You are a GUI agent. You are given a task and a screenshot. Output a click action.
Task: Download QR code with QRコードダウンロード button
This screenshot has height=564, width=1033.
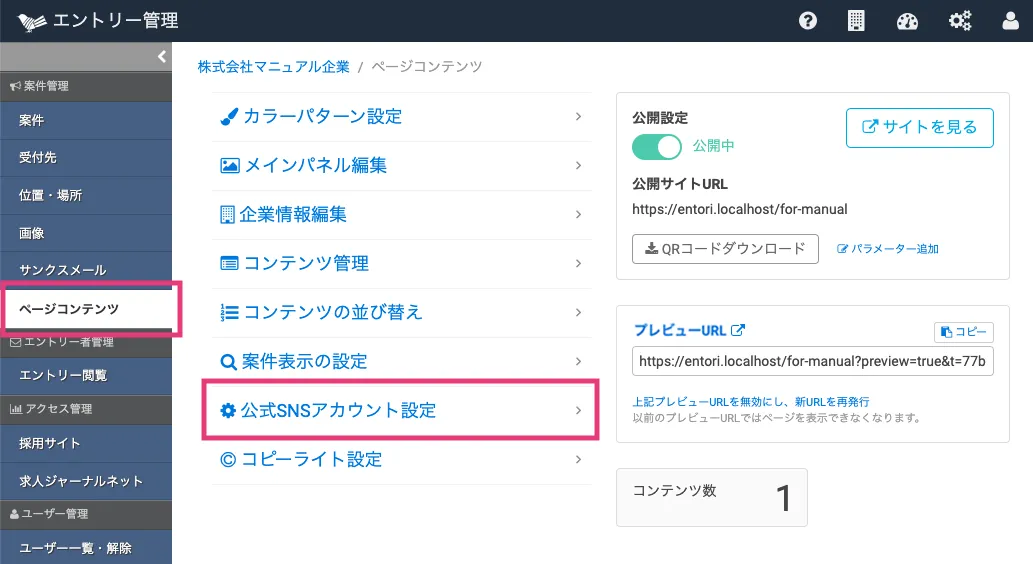(x=725, y=249)
